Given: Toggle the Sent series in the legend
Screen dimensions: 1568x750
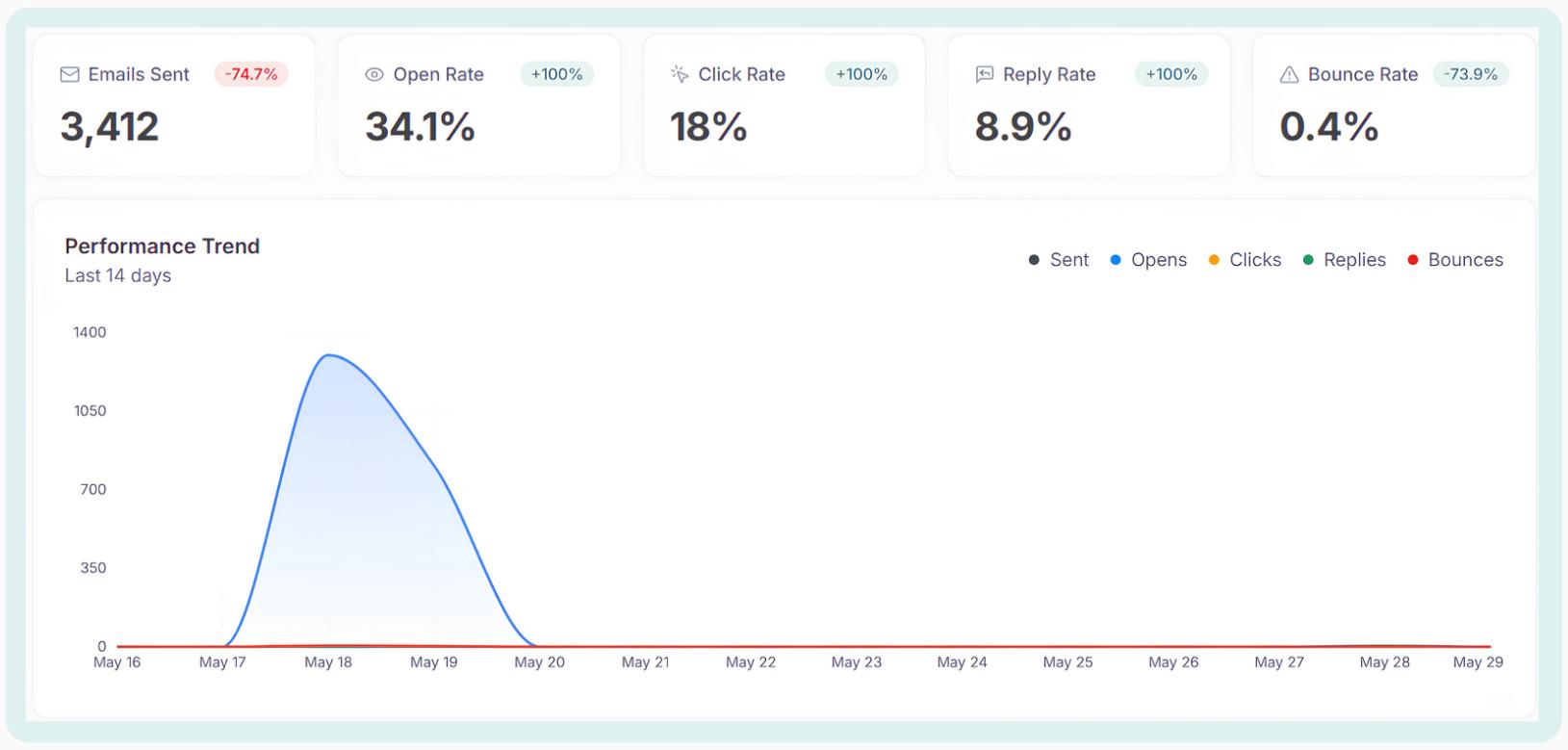Looking at the screenshot, I should click(x=1059, y=260).
